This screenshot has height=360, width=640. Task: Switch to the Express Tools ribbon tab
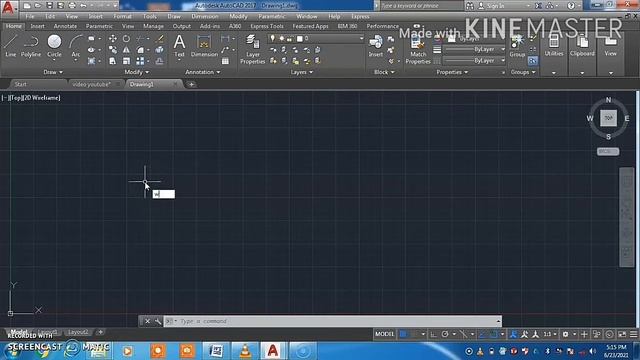(x=267, y=26)
